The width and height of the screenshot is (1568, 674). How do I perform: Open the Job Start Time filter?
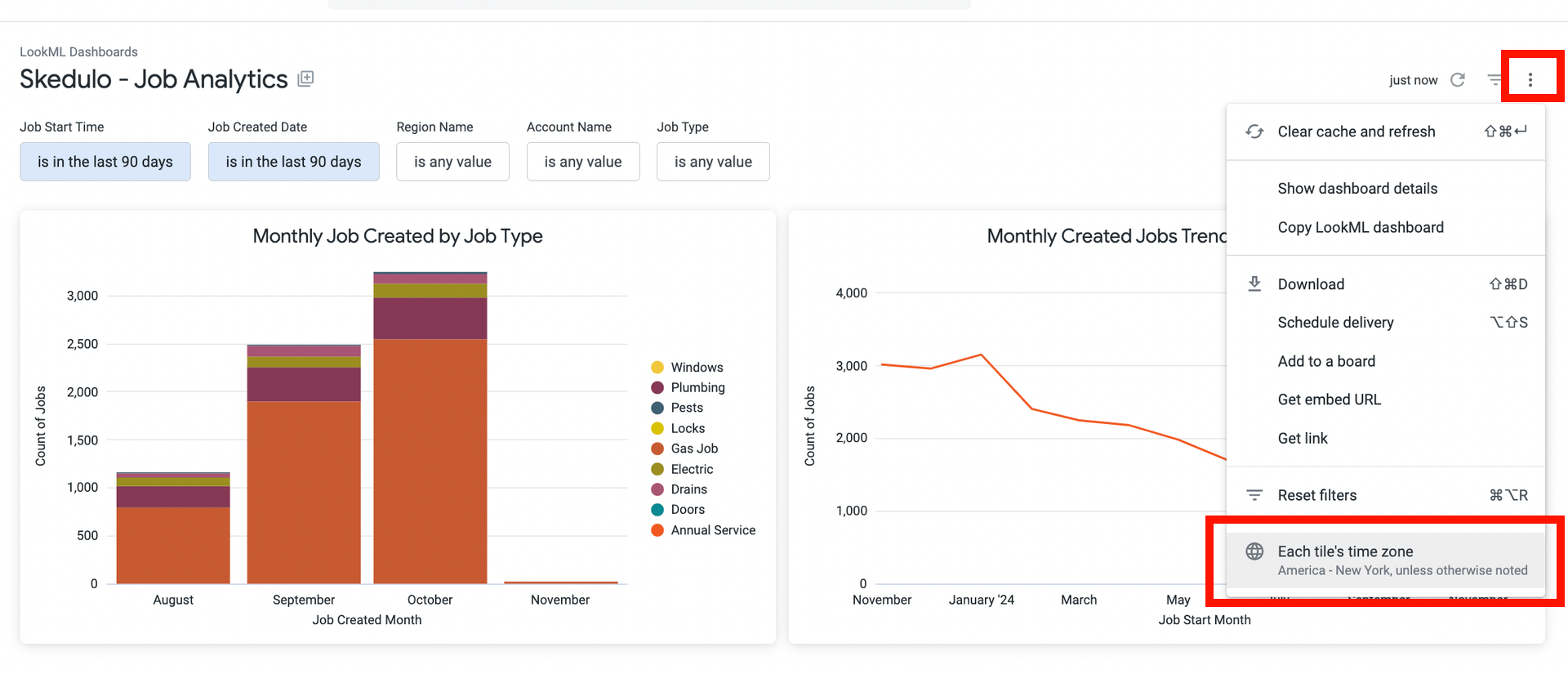[x=105, y=162]
